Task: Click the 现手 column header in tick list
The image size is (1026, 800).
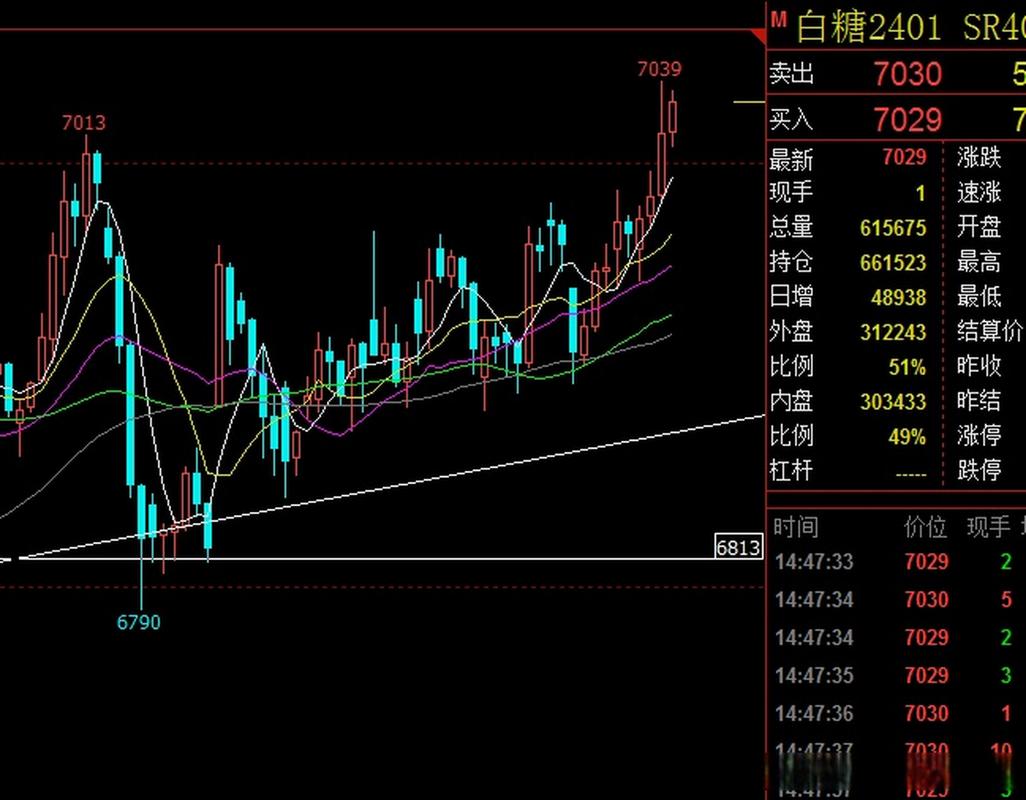Action: 987,527
